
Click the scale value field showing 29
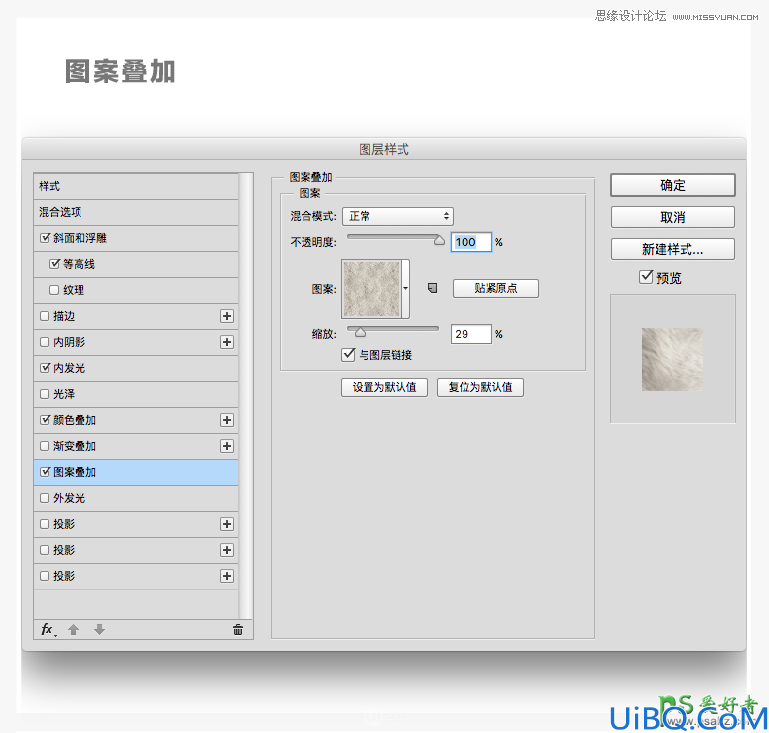[x=471, y=334]
